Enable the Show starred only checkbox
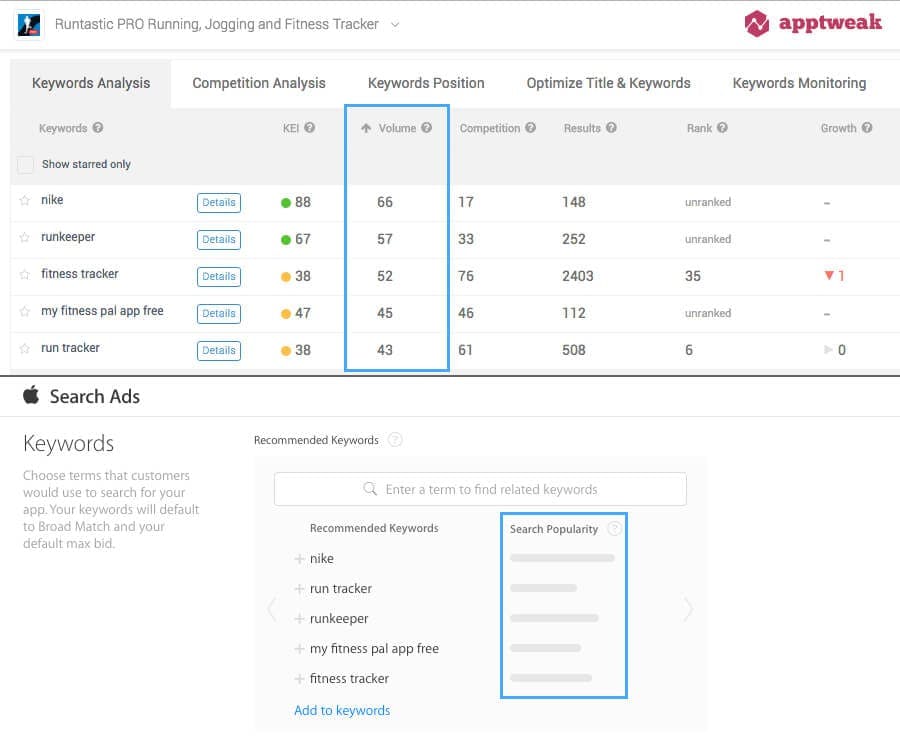 pos(26,164)
